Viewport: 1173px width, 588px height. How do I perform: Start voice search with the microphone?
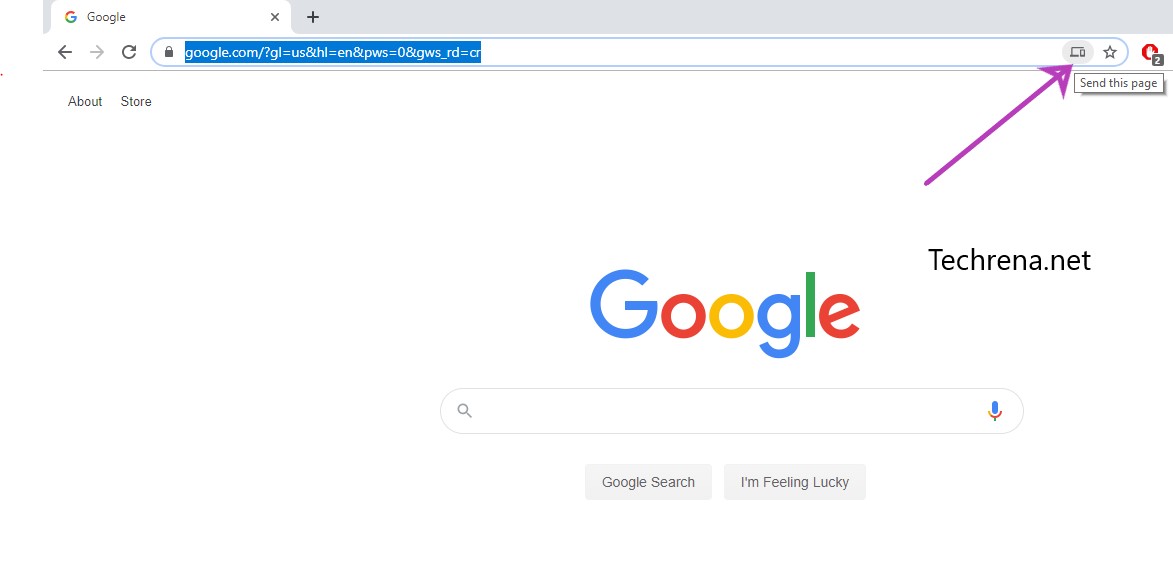click(x=994, y=411)
